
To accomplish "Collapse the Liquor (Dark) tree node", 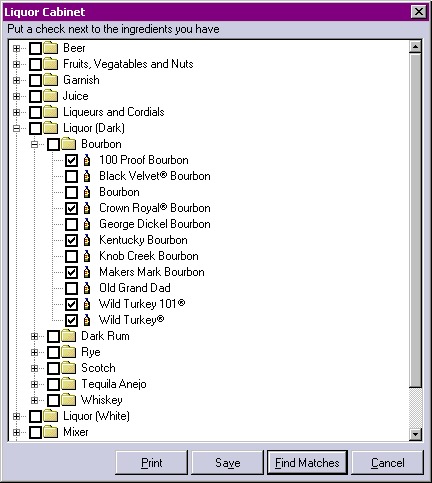I will 16,128.
